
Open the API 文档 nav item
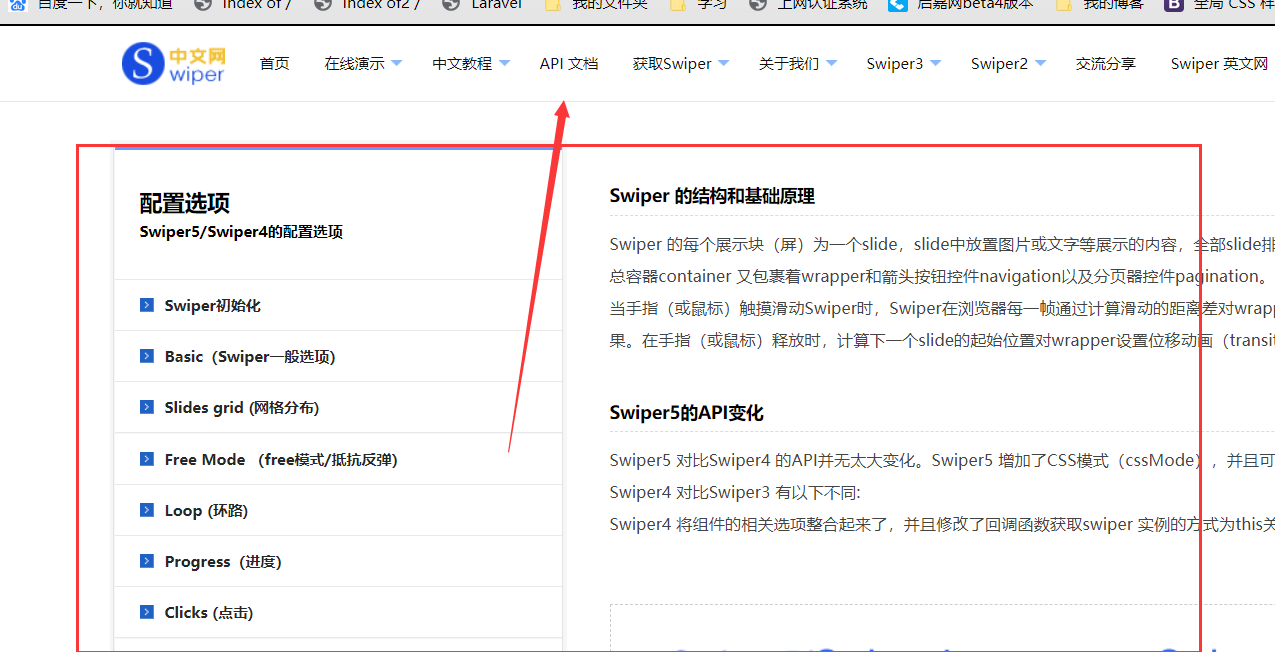tap(569, 63)
